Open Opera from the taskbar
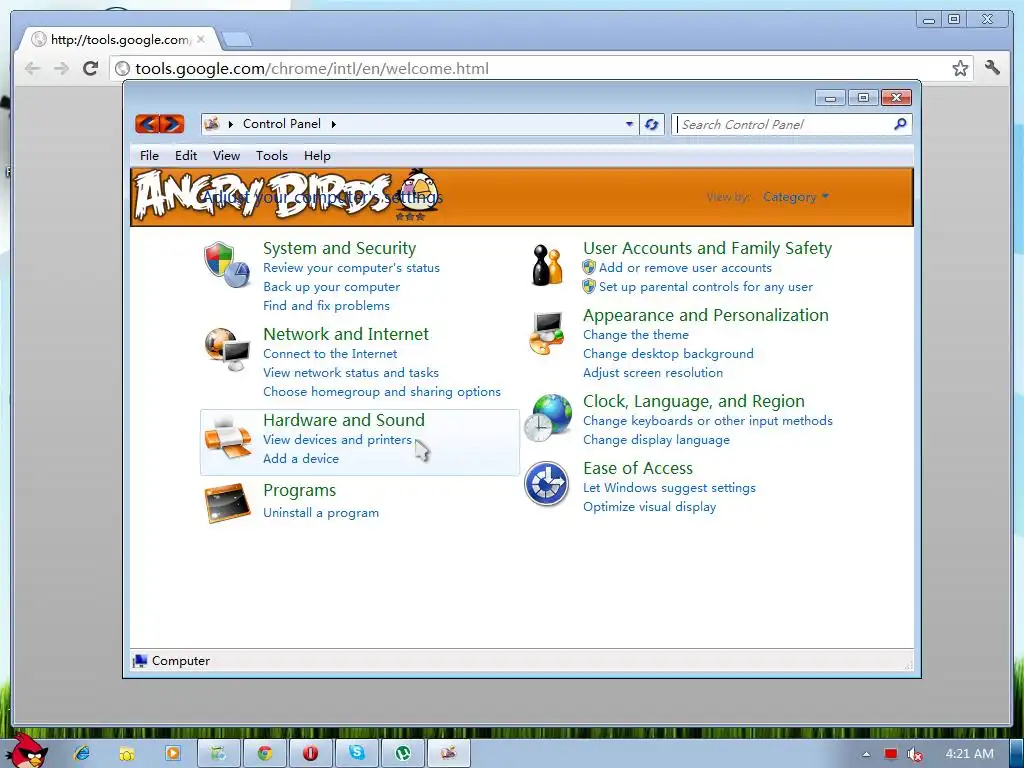Image resolution: width=1024 pixels, height=768 pixels. tap(311, 754)
